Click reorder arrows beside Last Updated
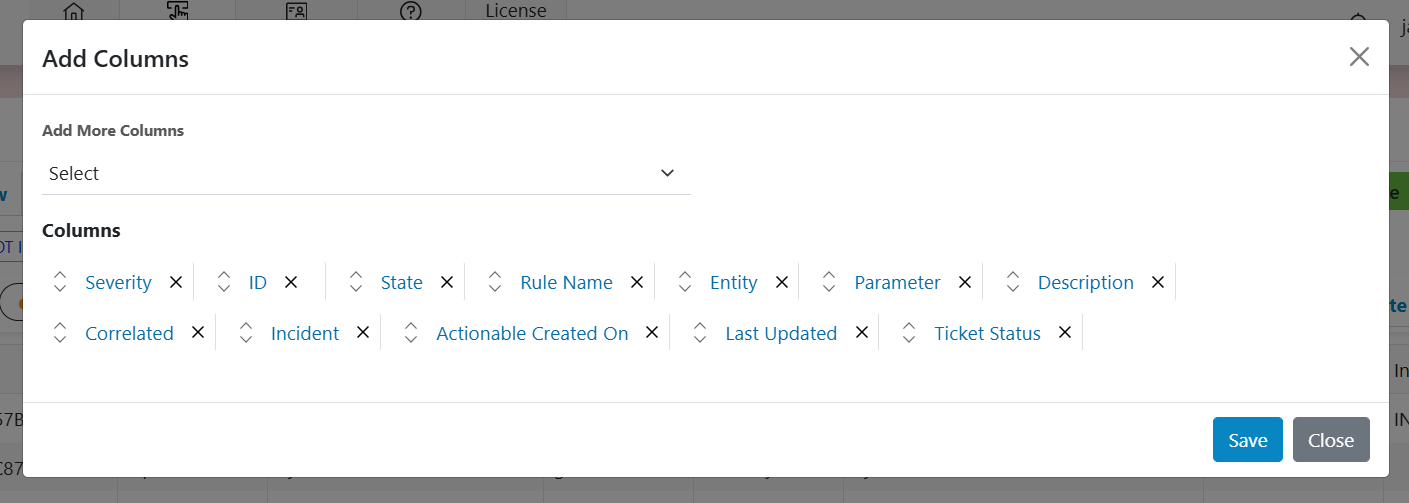The image size is (1409, 503). [700, 333]
